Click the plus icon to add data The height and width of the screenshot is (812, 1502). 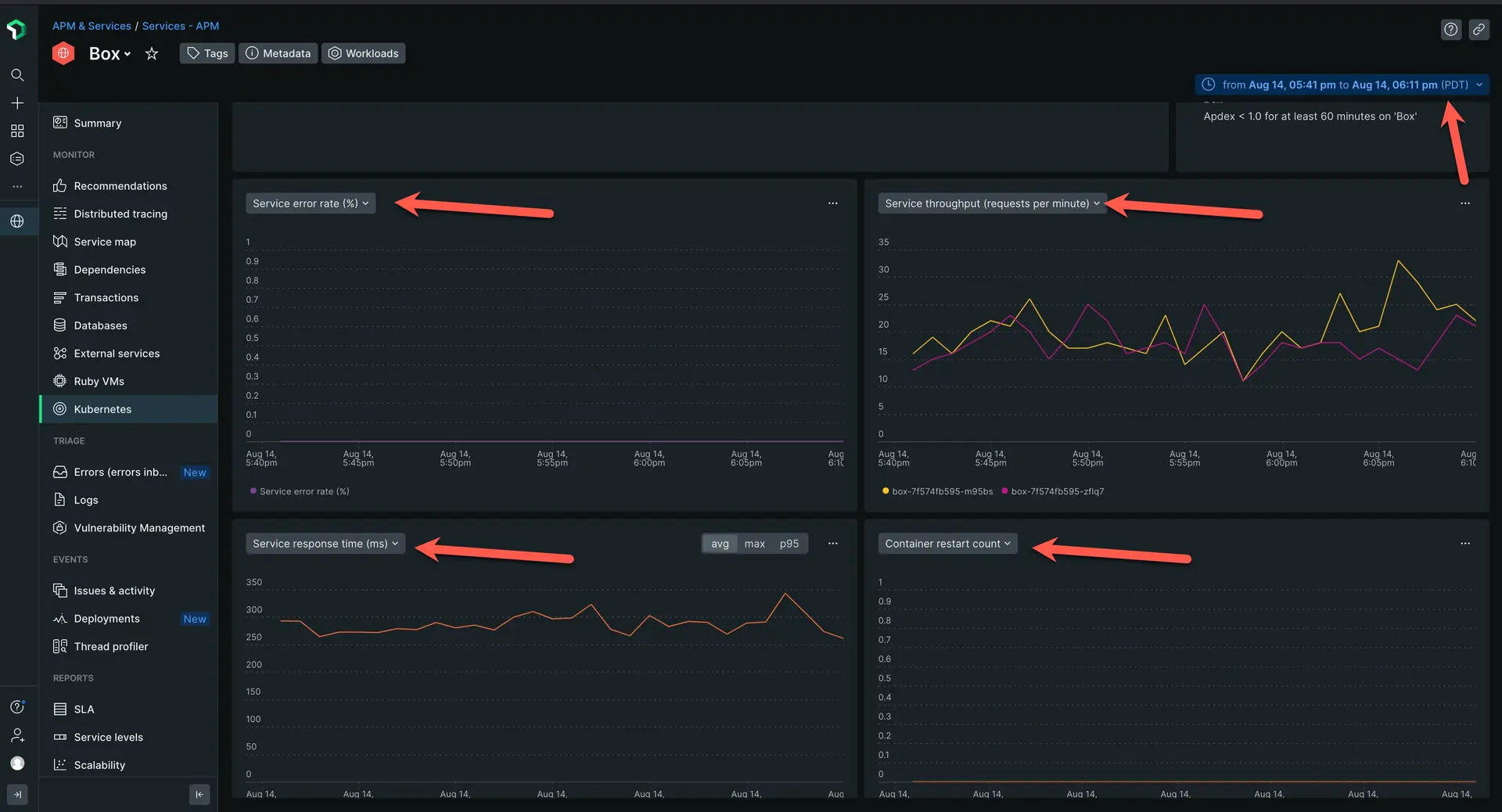[x=17, y=103]
